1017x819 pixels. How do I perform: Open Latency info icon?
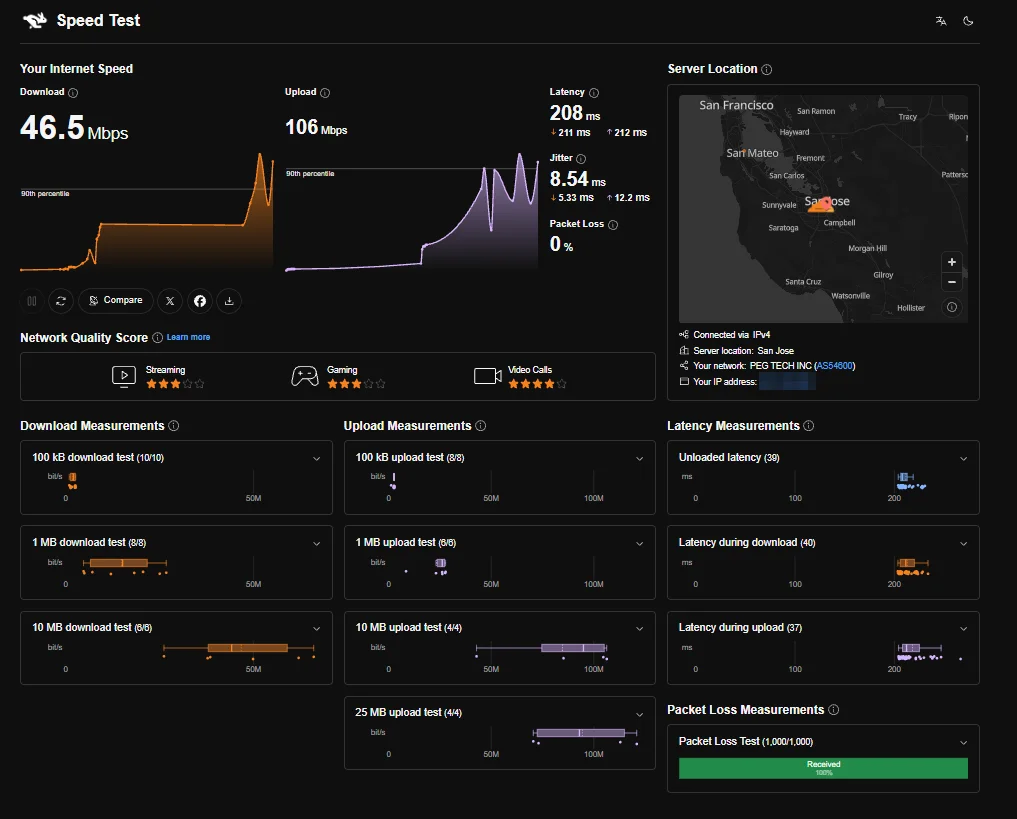[593, 93]
